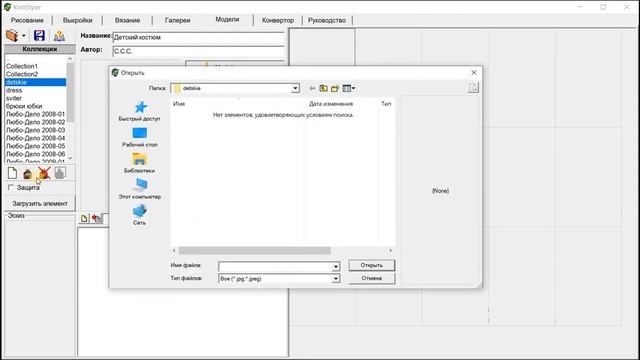Close the Открыть dialog
The width and height of the screenshot is (640, 360).
474,72
